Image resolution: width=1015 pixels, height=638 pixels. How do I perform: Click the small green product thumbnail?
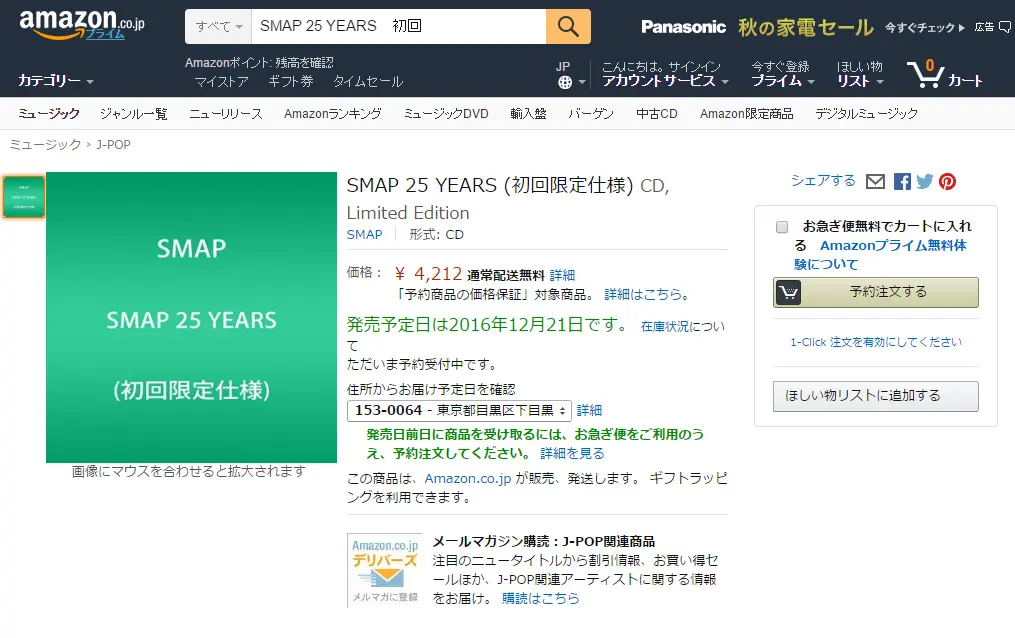click(24, 197)
